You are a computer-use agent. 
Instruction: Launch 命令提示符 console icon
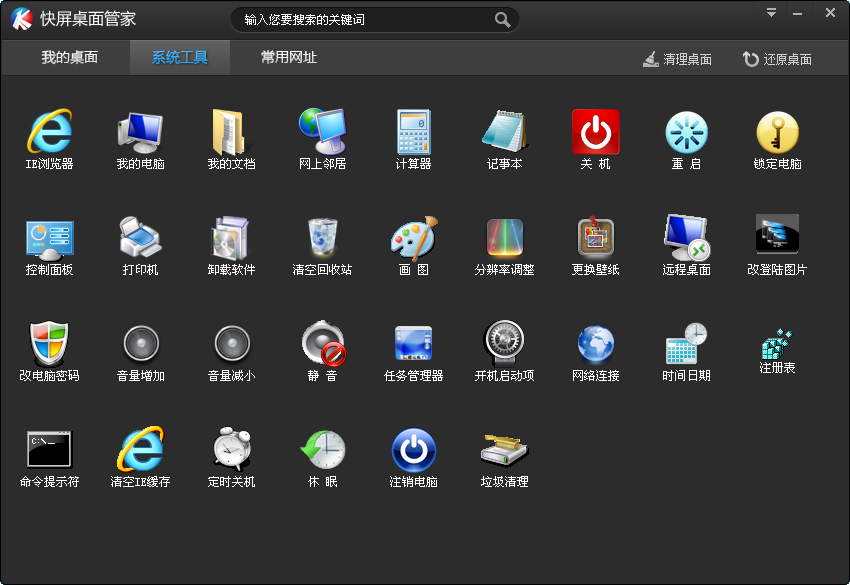pos(49,449)
